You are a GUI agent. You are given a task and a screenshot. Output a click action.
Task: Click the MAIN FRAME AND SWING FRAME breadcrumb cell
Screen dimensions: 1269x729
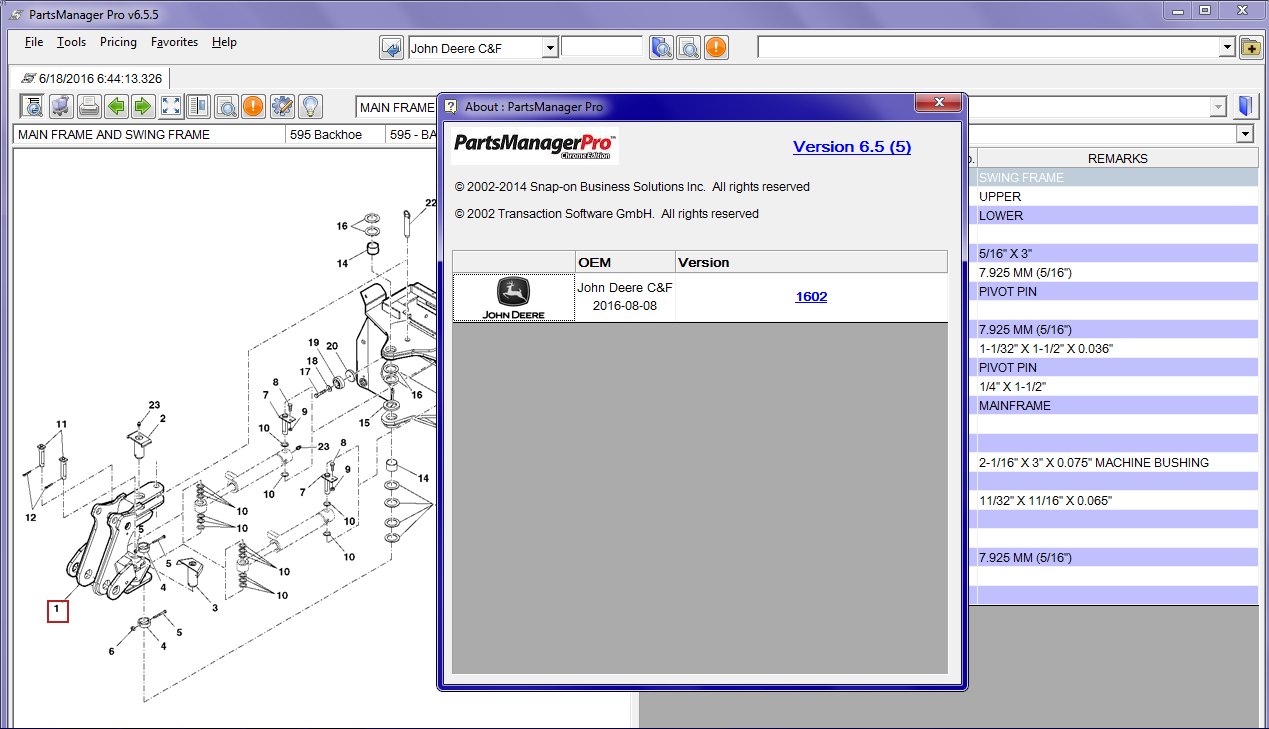pyautogui.click(x=148, y=134)
